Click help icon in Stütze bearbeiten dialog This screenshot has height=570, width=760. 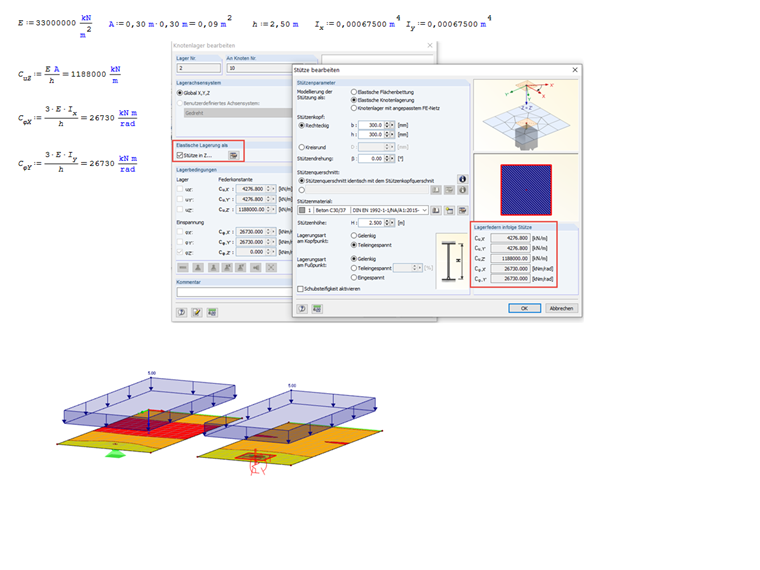point(302,309)
